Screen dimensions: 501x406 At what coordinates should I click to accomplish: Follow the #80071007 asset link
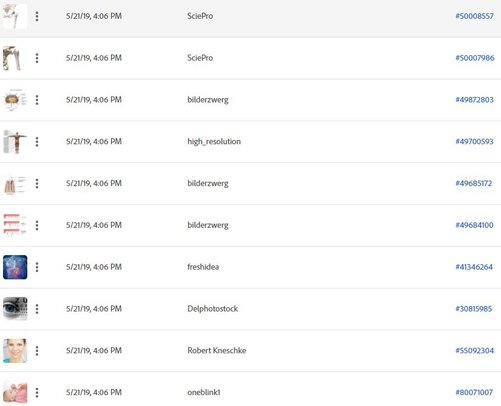[x=474, y=392]
